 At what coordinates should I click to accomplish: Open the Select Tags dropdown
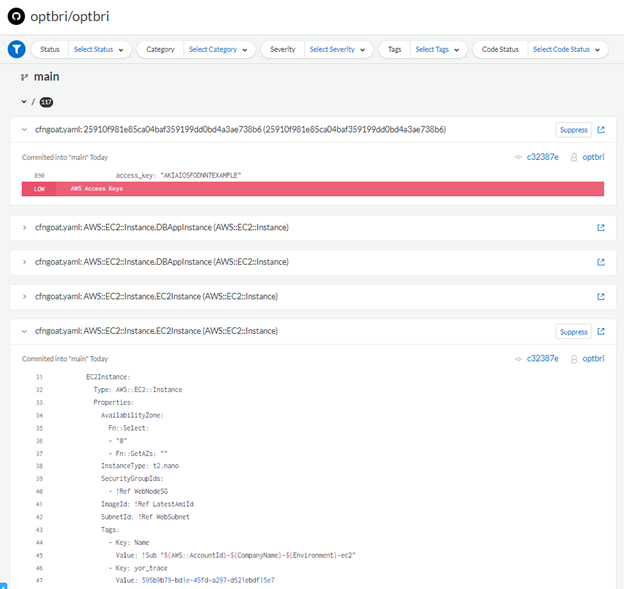point(437,49)
